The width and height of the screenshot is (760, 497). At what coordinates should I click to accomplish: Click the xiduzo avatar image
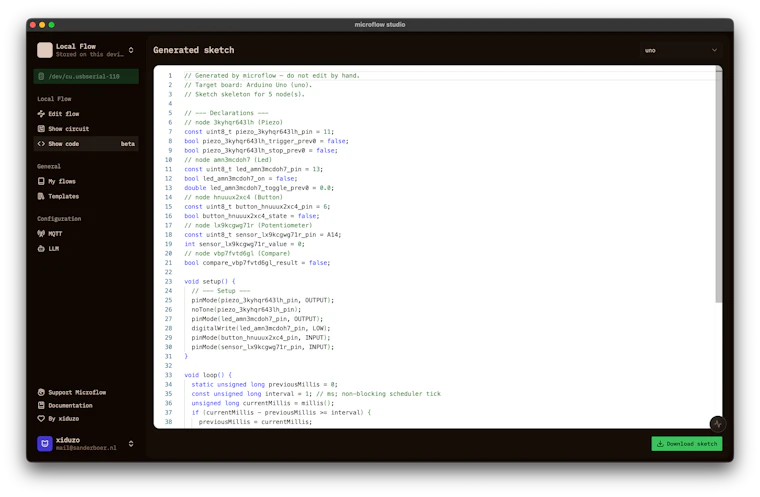[45, 444]
